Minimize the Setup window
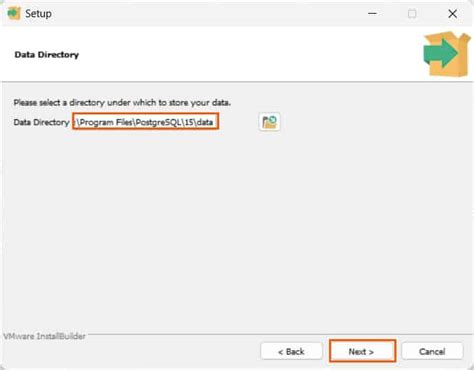Viewport: 474px width, 370px height. pyautogui.click(x=372, y=14)
